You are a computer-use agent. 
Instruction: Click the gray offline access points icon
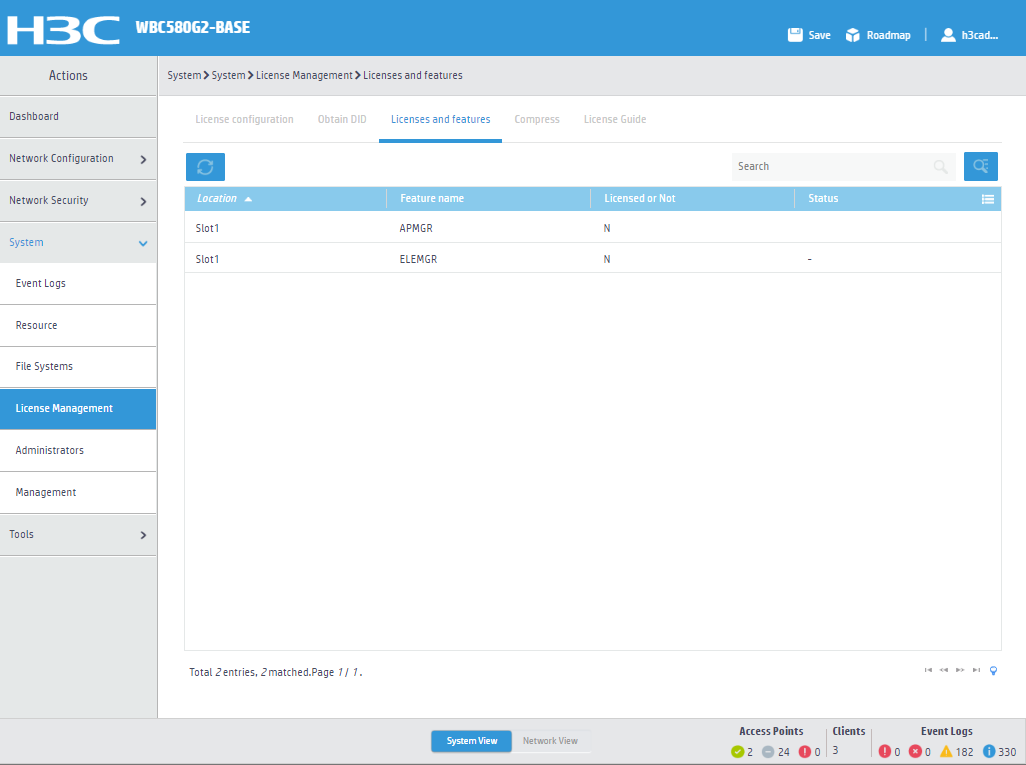point(768,752)
